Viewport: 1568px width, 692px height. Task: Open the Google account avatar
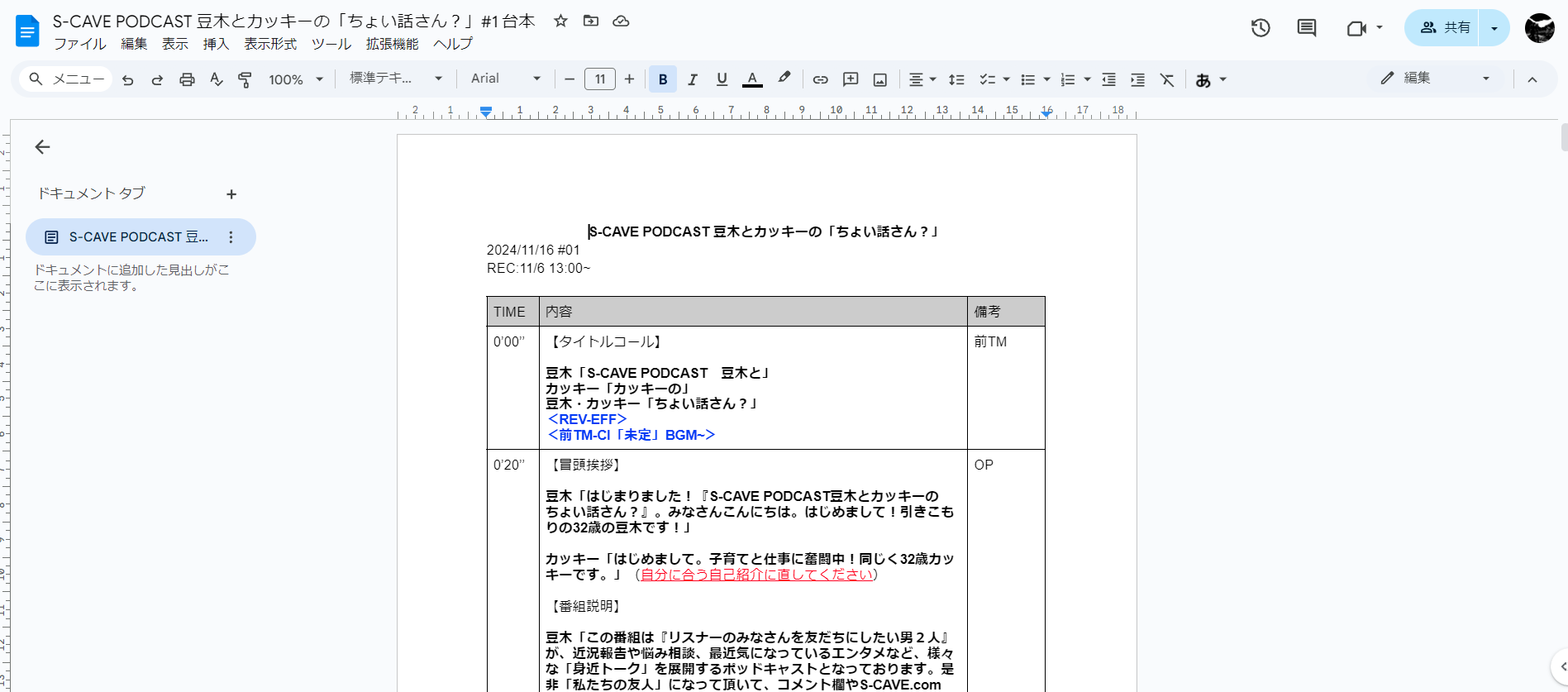(x=1539, y=28)
